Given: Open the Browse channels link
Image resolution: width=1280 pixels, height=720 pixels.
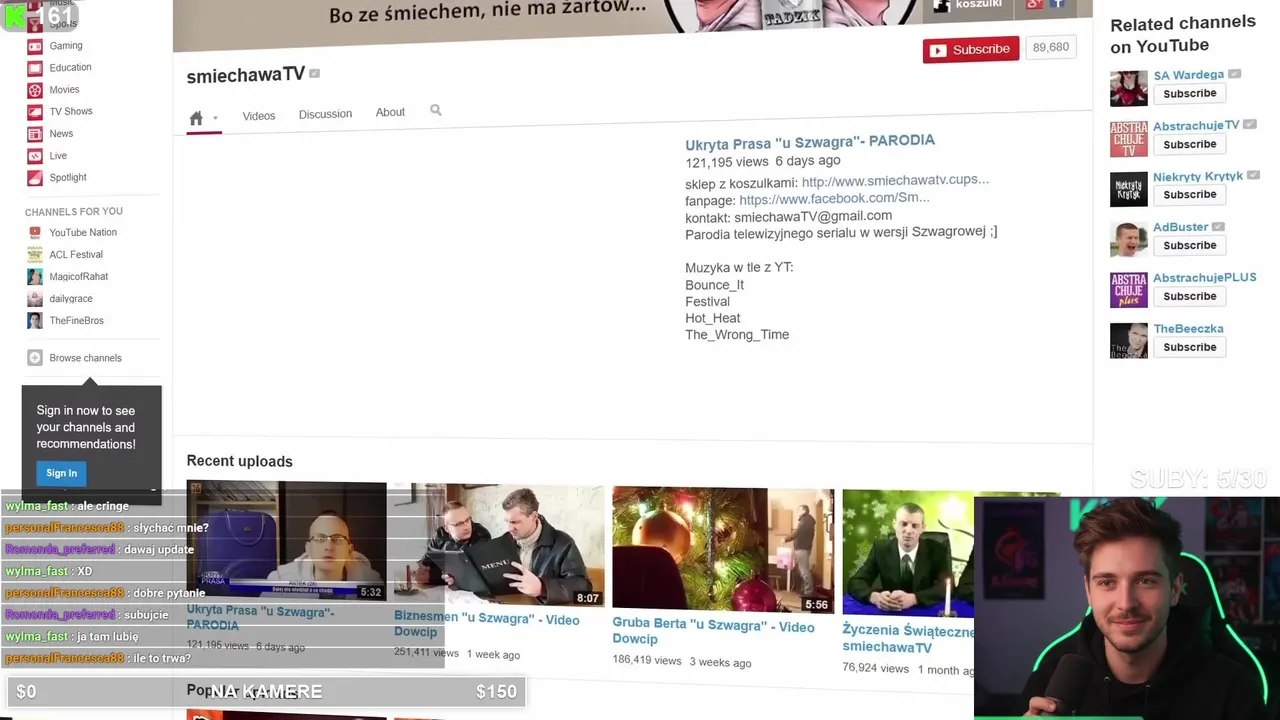Looking at the screenshot, I should click(85, 358).
